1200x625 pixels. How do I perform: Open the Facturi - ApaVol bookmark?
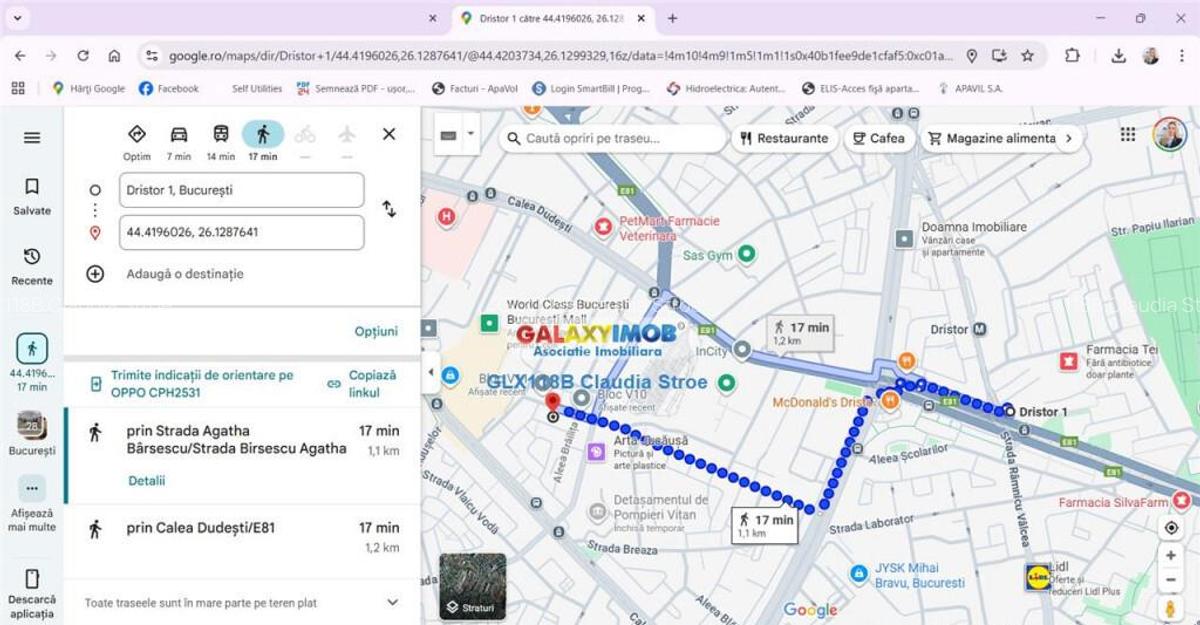point(475,88)
